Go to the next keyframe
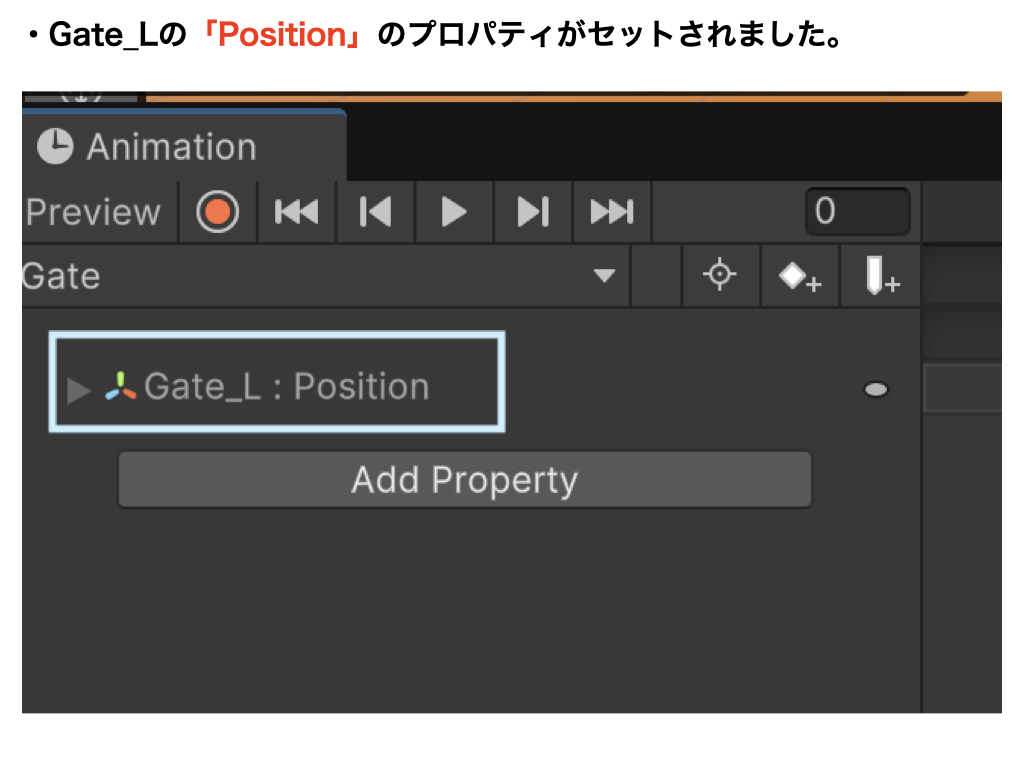The width and height of the screenshot is (1024, 768). [532, 212]
